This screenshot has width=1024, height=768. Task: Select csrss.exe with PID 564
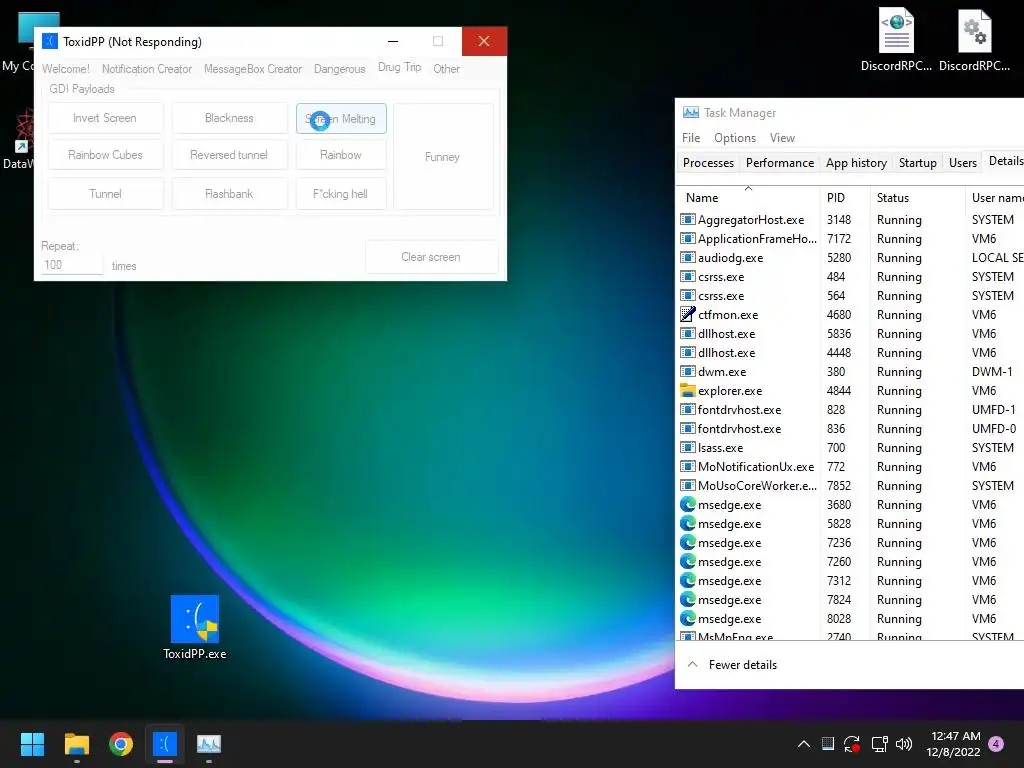pyautogui.click(x=850, y=295)
